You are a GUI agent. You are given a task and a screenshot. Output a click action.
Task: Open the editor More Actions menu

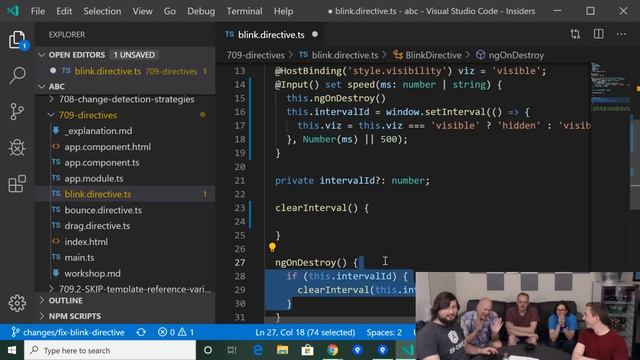621,34
